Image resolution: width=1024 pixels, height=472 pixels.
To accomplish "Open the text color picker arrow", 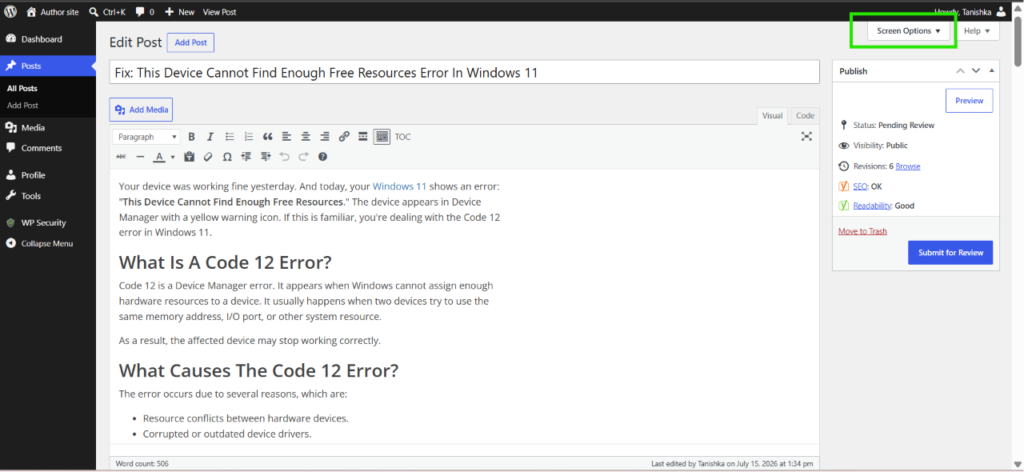I will (172, 157).
